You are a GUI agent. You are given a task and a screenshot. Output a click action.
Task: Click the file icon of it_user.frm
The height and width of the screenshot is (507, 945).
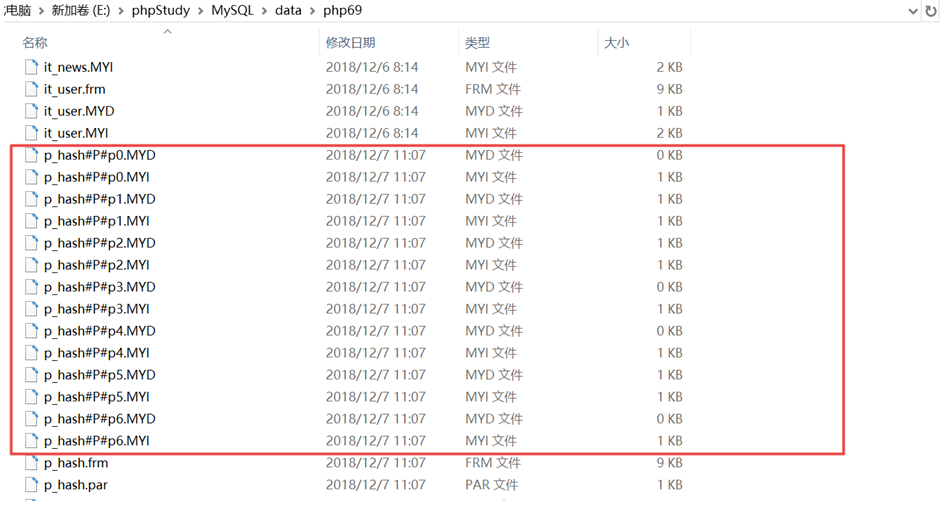(31, 89)
